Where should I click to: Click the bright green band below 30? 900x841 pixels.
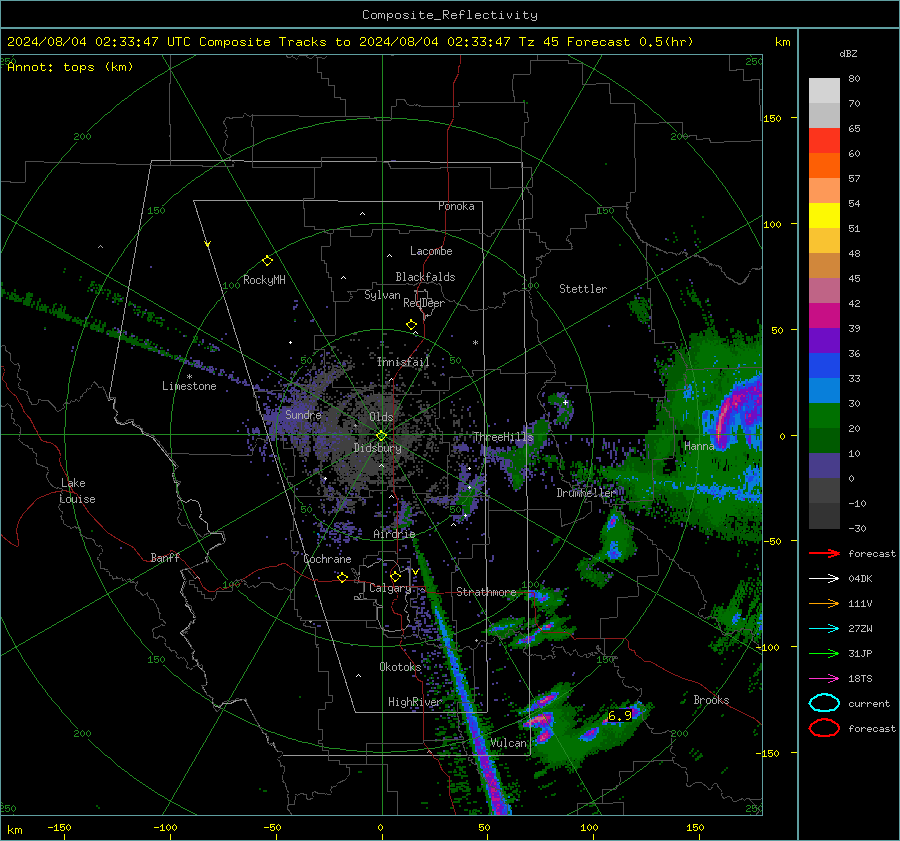click(824, 416)
